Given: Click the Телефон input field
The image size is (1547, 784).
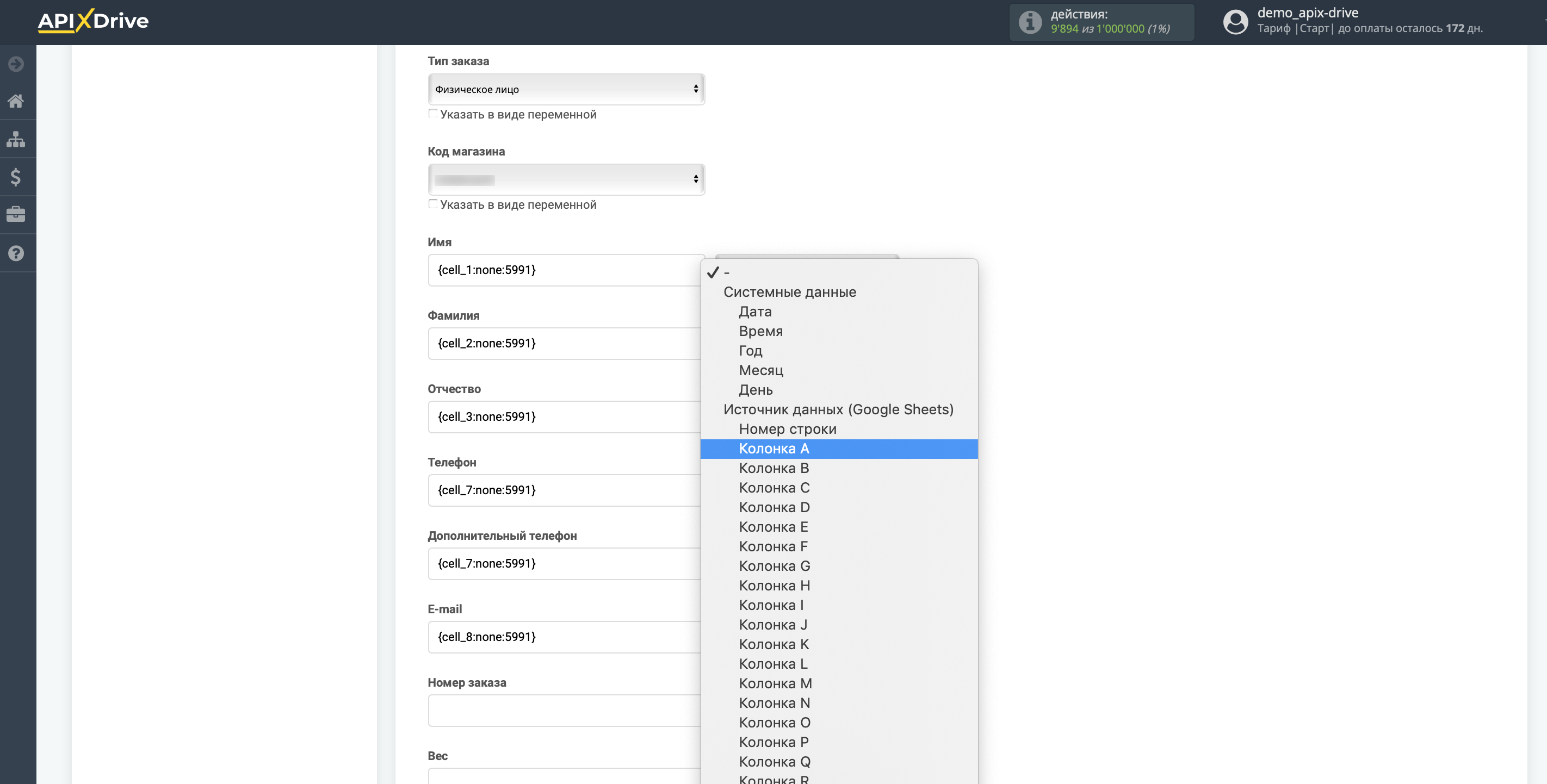Looking at the screenshot, I should [565, 490].
